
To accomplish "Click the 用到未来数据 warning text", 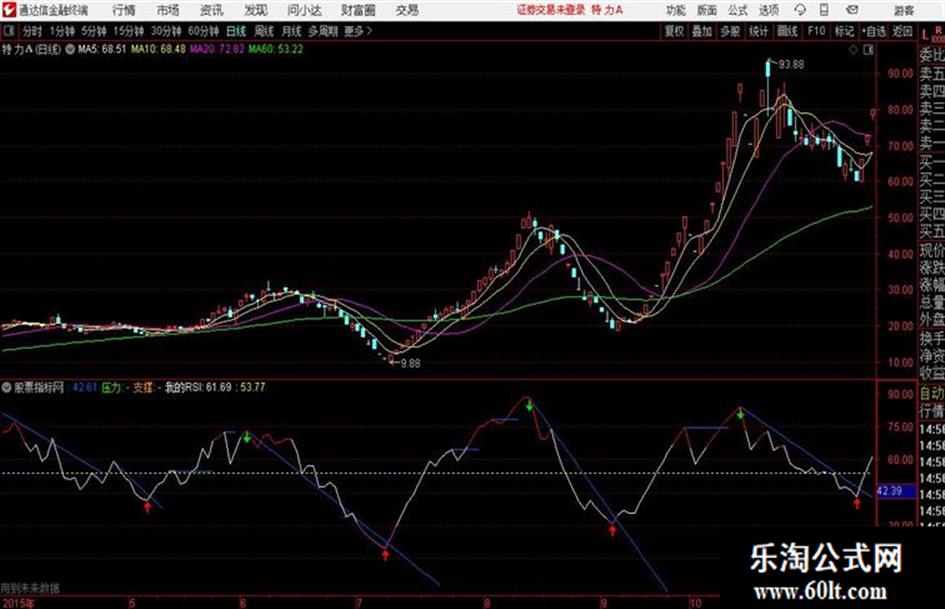I will [30, 587].
